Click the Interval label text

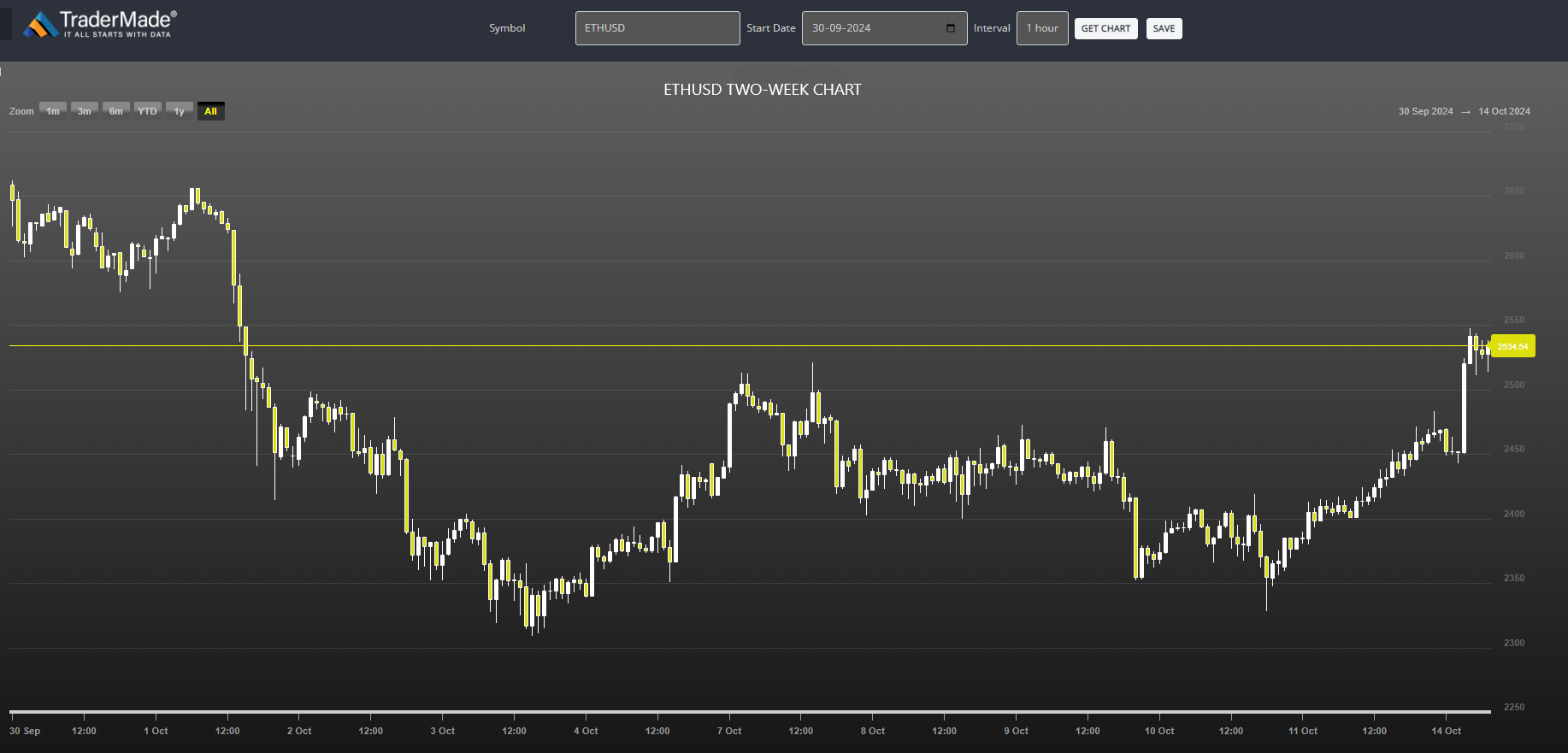[x=992, y=28]
